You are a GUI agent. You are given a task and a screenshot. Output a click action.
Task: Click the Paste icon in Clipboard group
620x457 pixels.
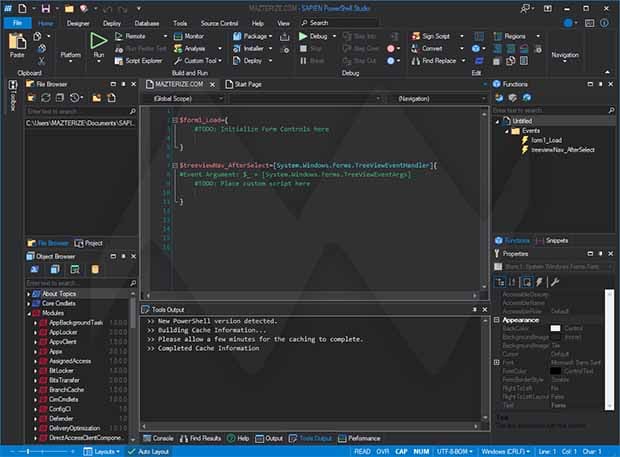point(17,42)
